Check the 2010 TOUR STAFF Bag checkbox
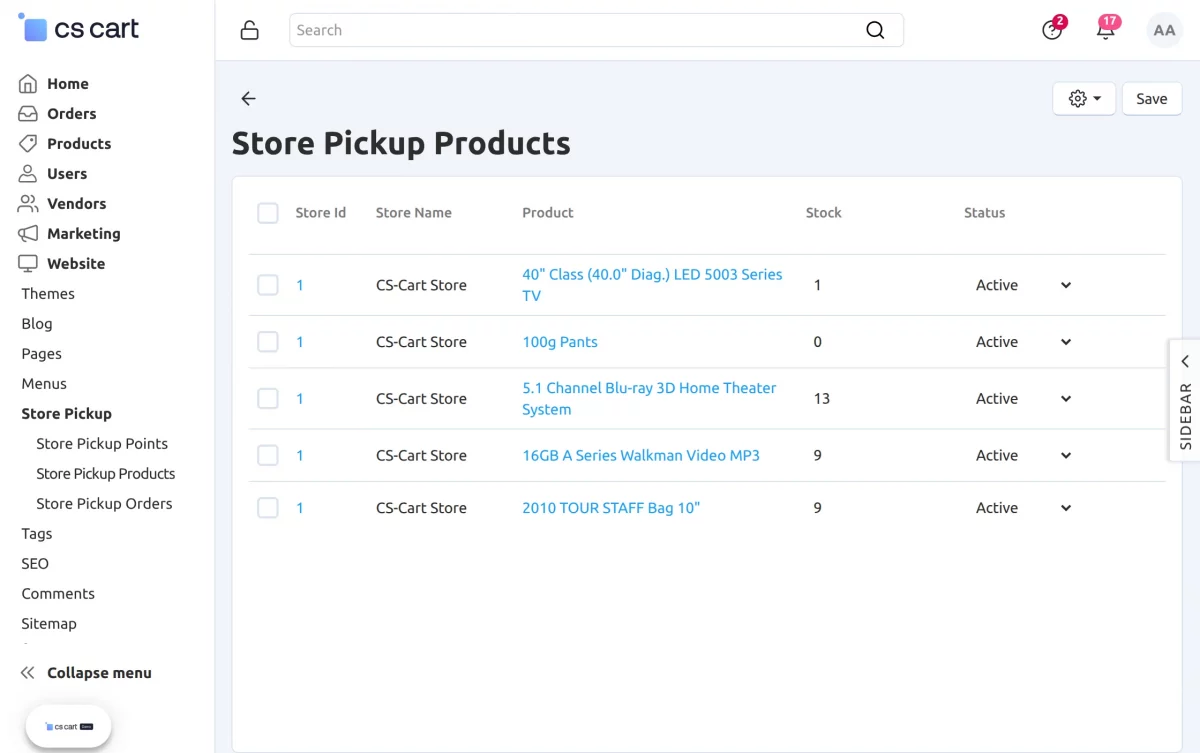Screen dimensions: 1200x753 pos(268,508)
